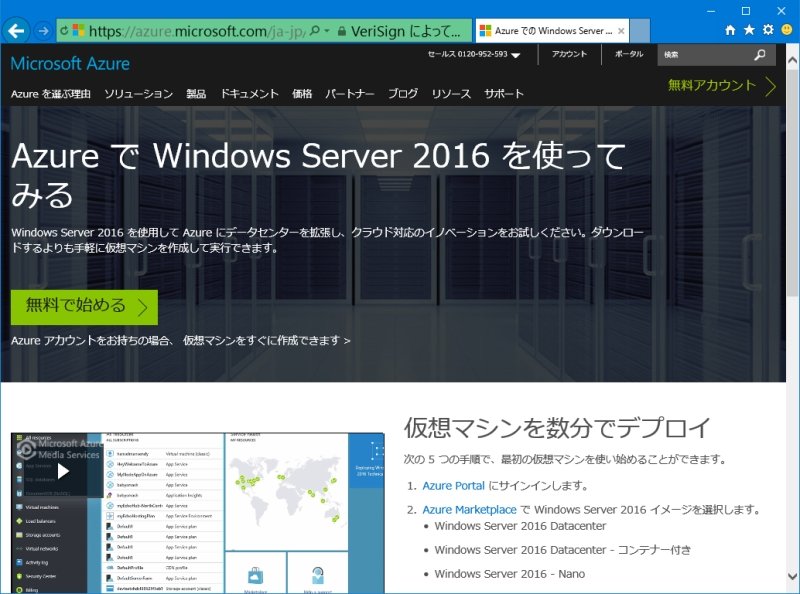The height and width of the screenshot is (594, 800).
Task: Open a new blank browser tab
Action: 640,31
